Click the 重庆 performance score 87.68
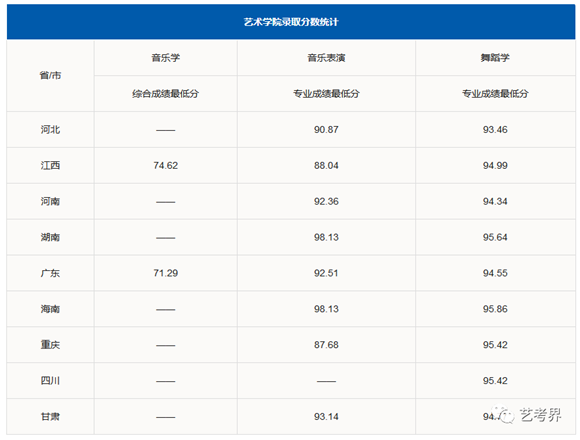 [326, 345]
